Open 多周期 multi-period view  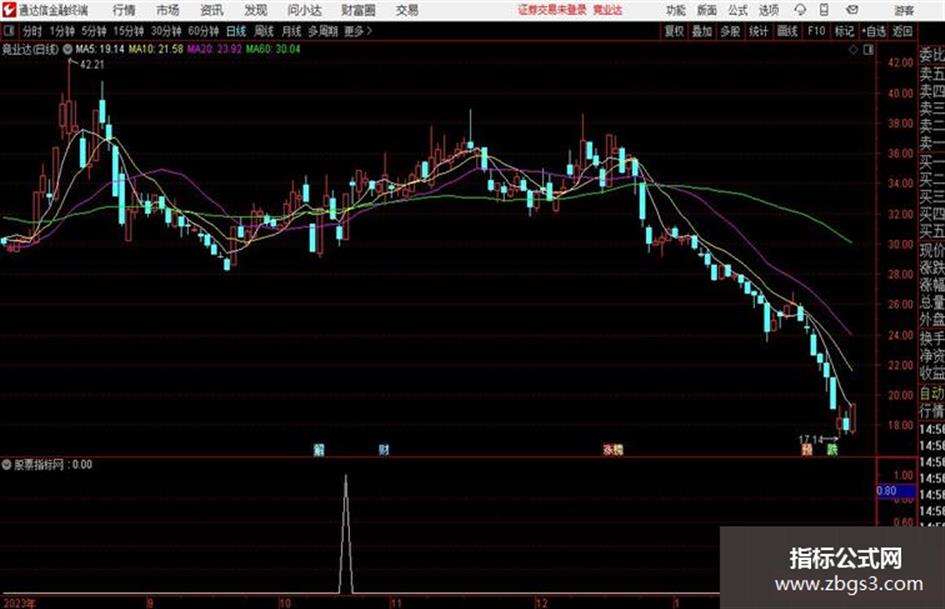[323, 31]
